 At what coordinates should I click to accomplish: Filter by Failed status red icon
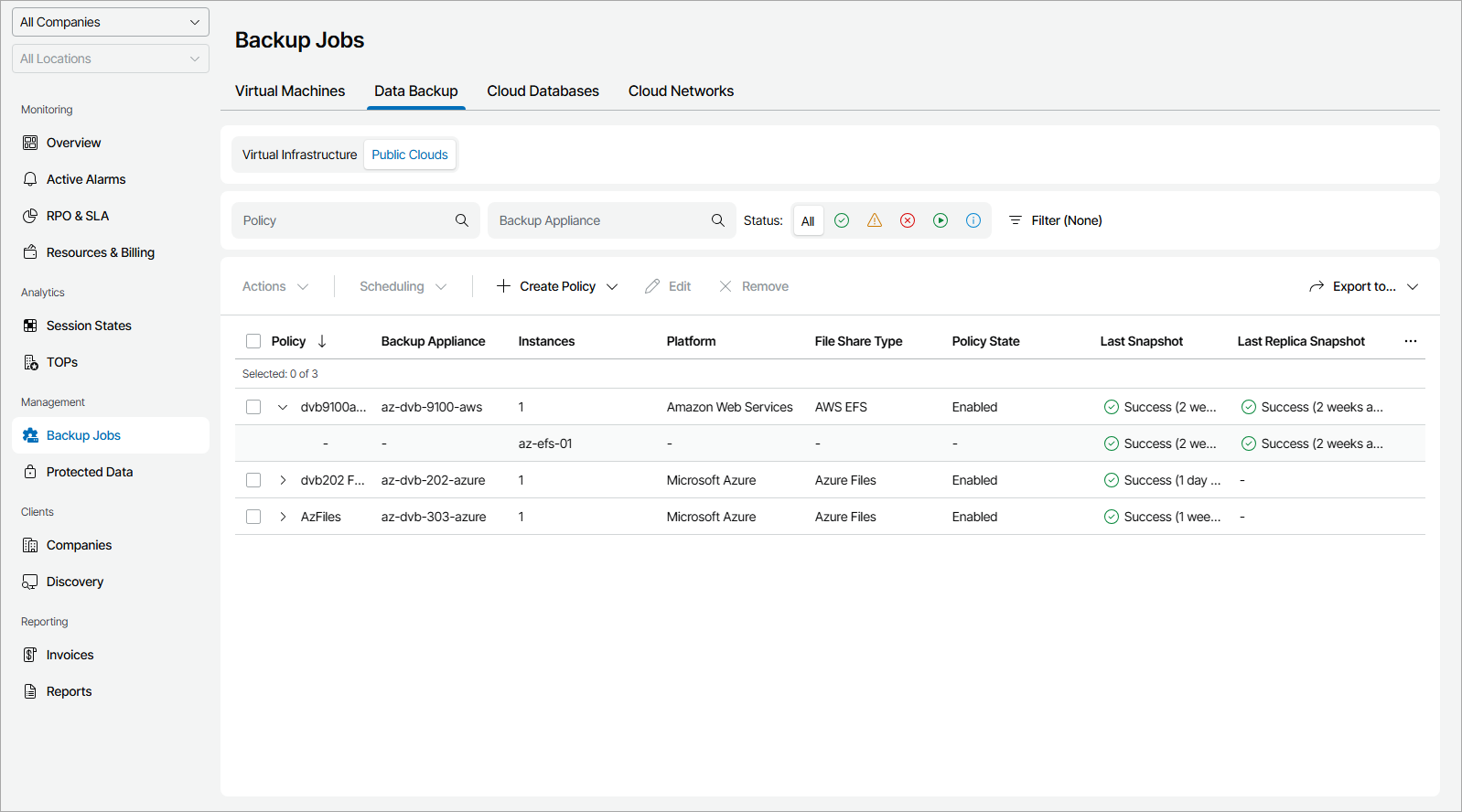(x=908, y=220)
